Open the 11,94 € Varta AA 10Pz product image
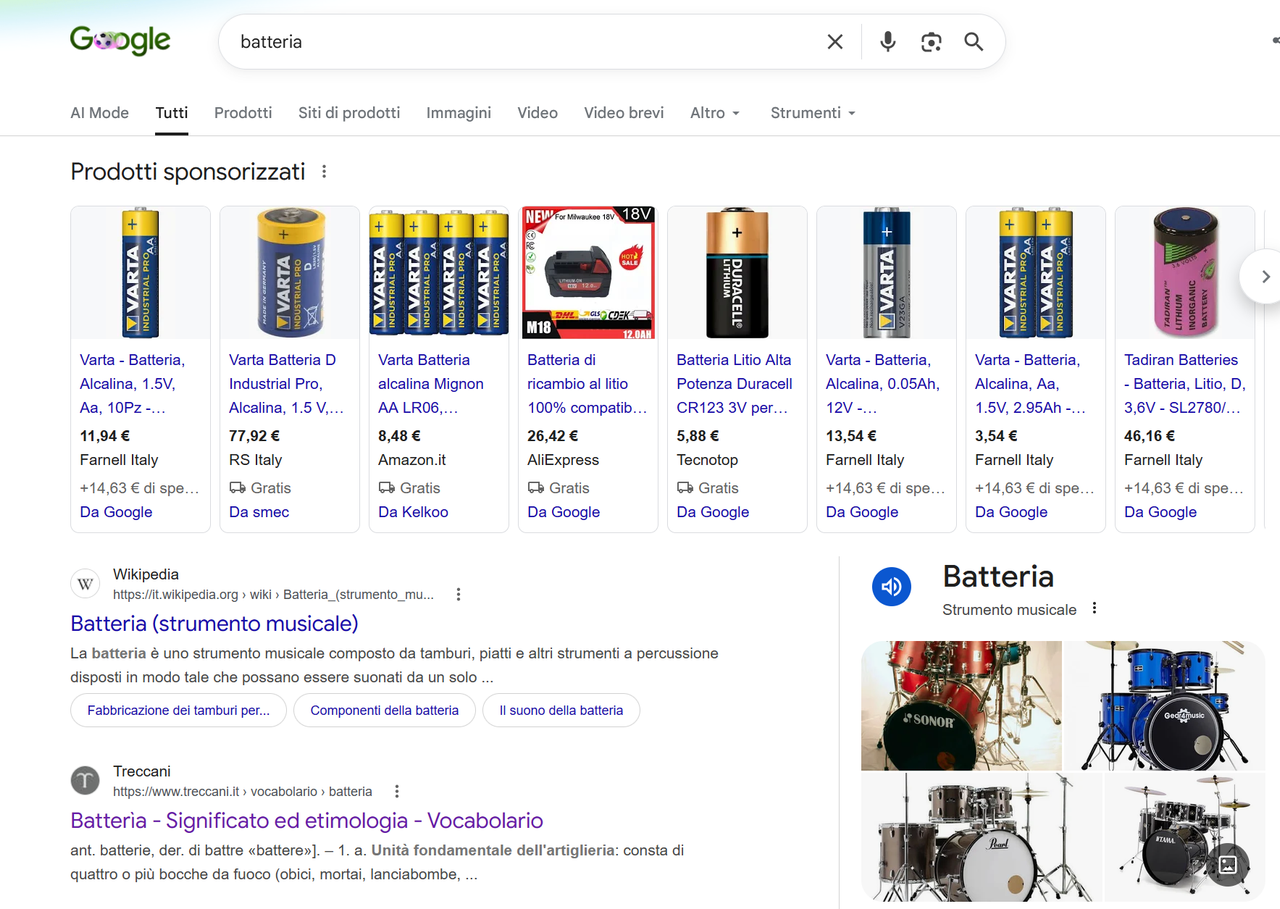The width and height of the screenshot is (1280, 909). pos(140,273)
